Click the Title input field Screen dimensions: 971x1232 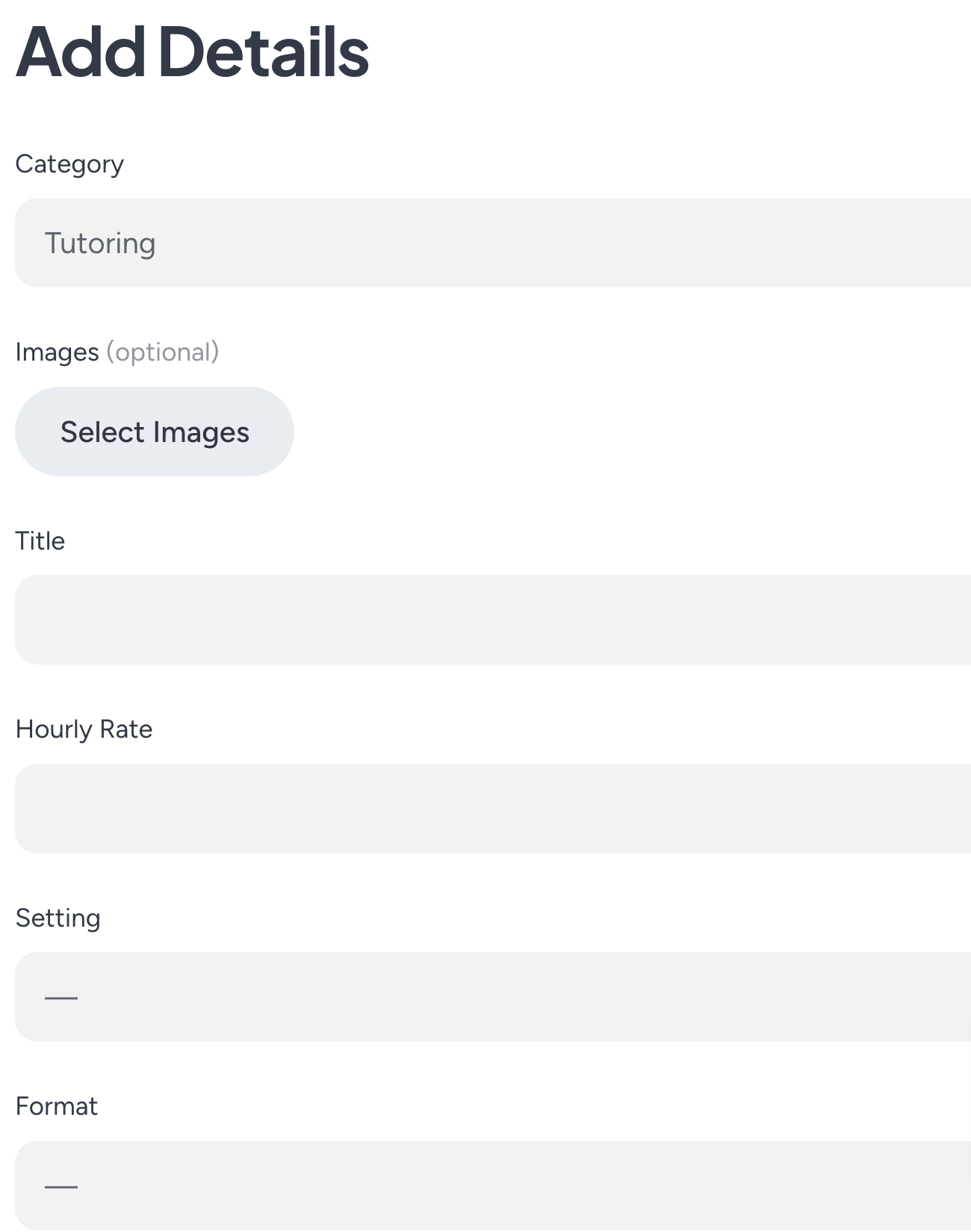(485, 620)
